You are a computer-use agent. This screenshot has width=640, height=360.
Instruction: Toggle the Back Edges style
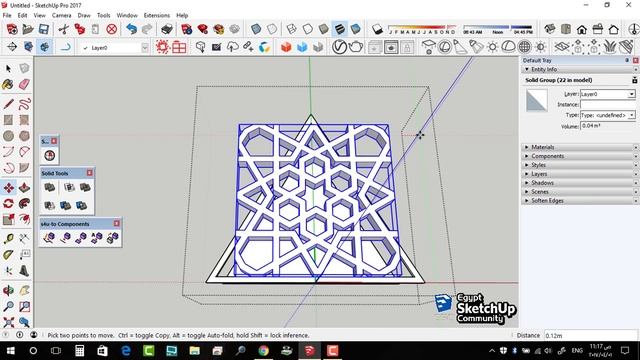point(272,29)
